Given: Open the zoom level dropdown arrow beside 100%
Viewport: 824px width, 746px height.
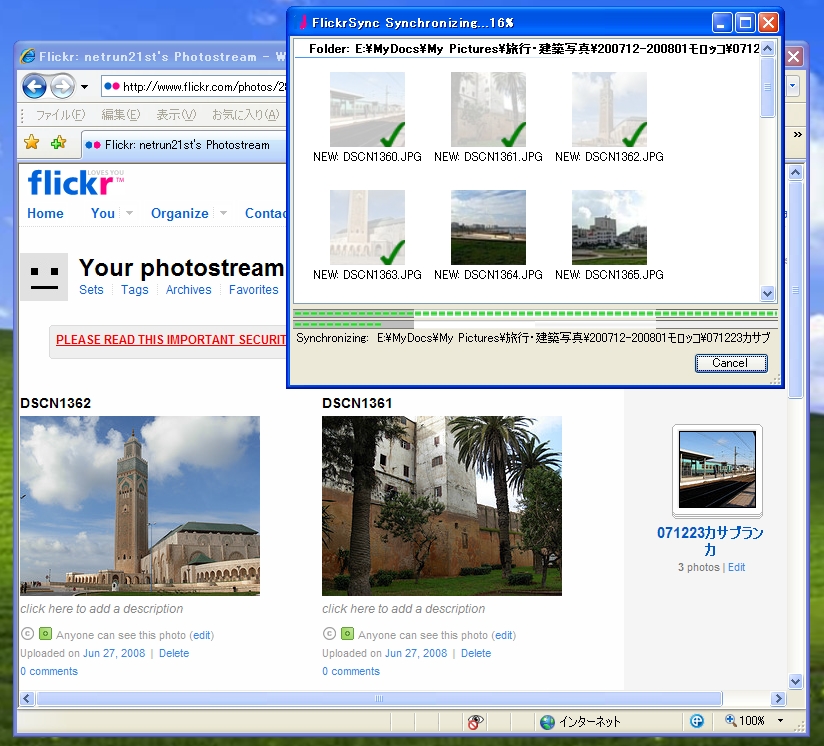Looking at the screenshot, I should (780, 721).
